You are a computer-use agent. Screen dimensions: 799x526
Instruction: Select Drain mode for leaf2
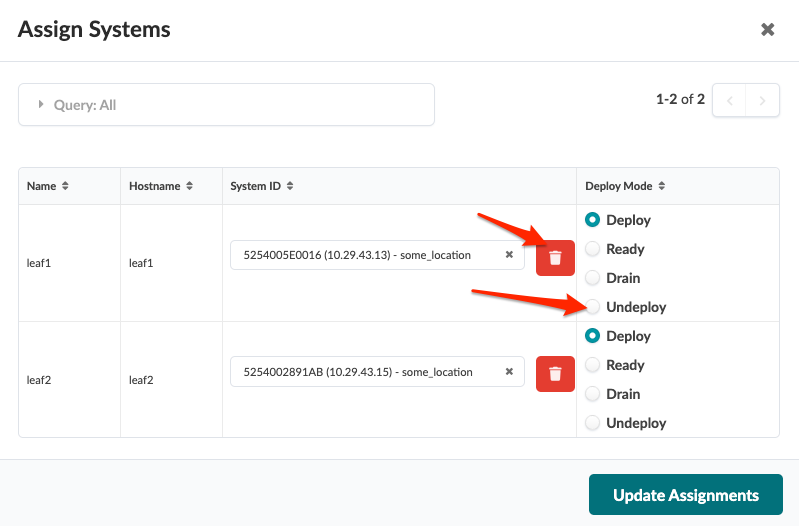[x=594, y=394]
